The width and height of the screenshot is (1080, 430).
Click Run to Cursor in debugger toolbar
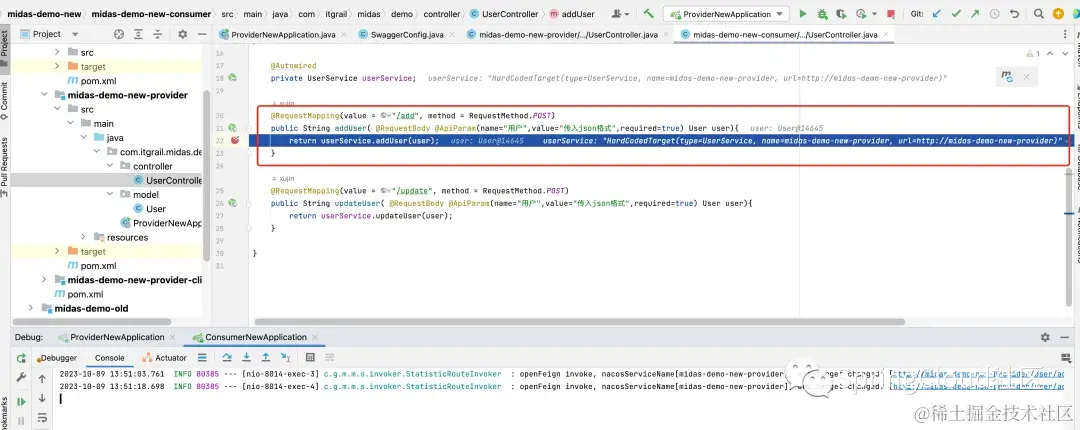coord(285,357)
